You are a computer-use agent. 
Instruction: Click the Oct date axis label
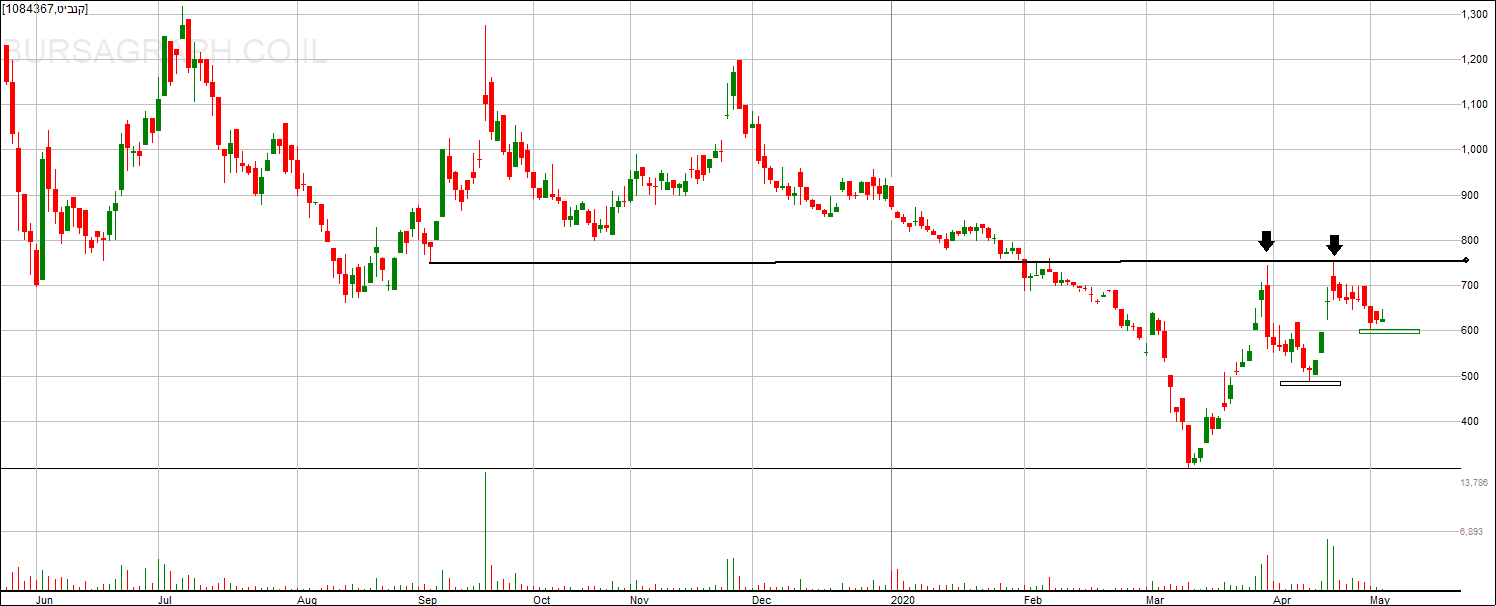541,600
